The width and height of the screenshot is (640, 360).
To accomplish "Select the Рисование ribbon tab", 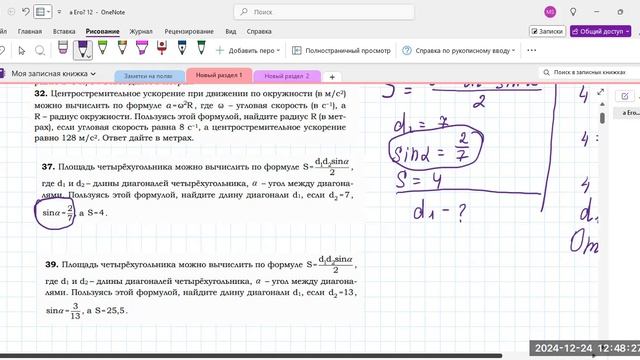I will [x=102, y=31].
